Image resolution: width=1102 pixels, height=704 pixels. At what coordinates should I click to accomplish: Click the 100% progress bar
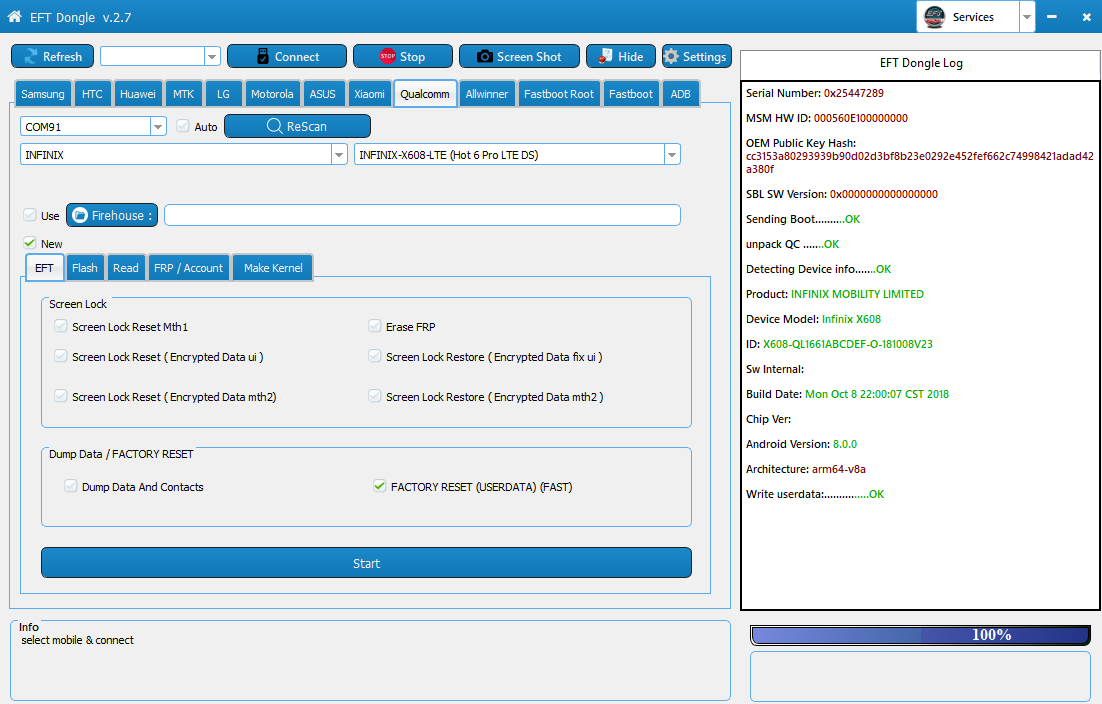click(x=920, y=635)
